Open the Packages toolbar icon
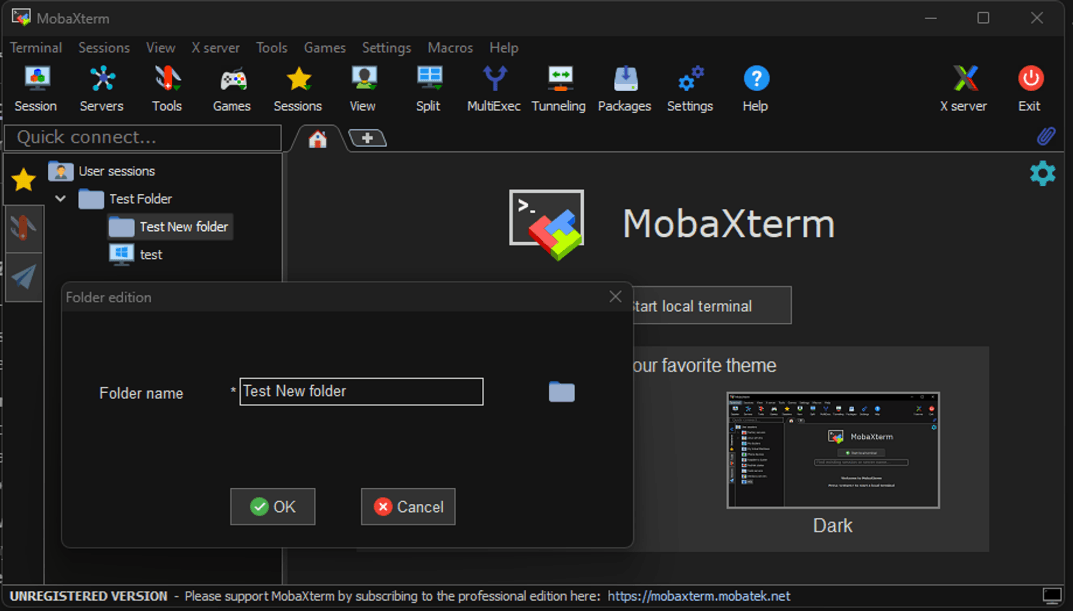The image size is (1073, 611). 624,88
